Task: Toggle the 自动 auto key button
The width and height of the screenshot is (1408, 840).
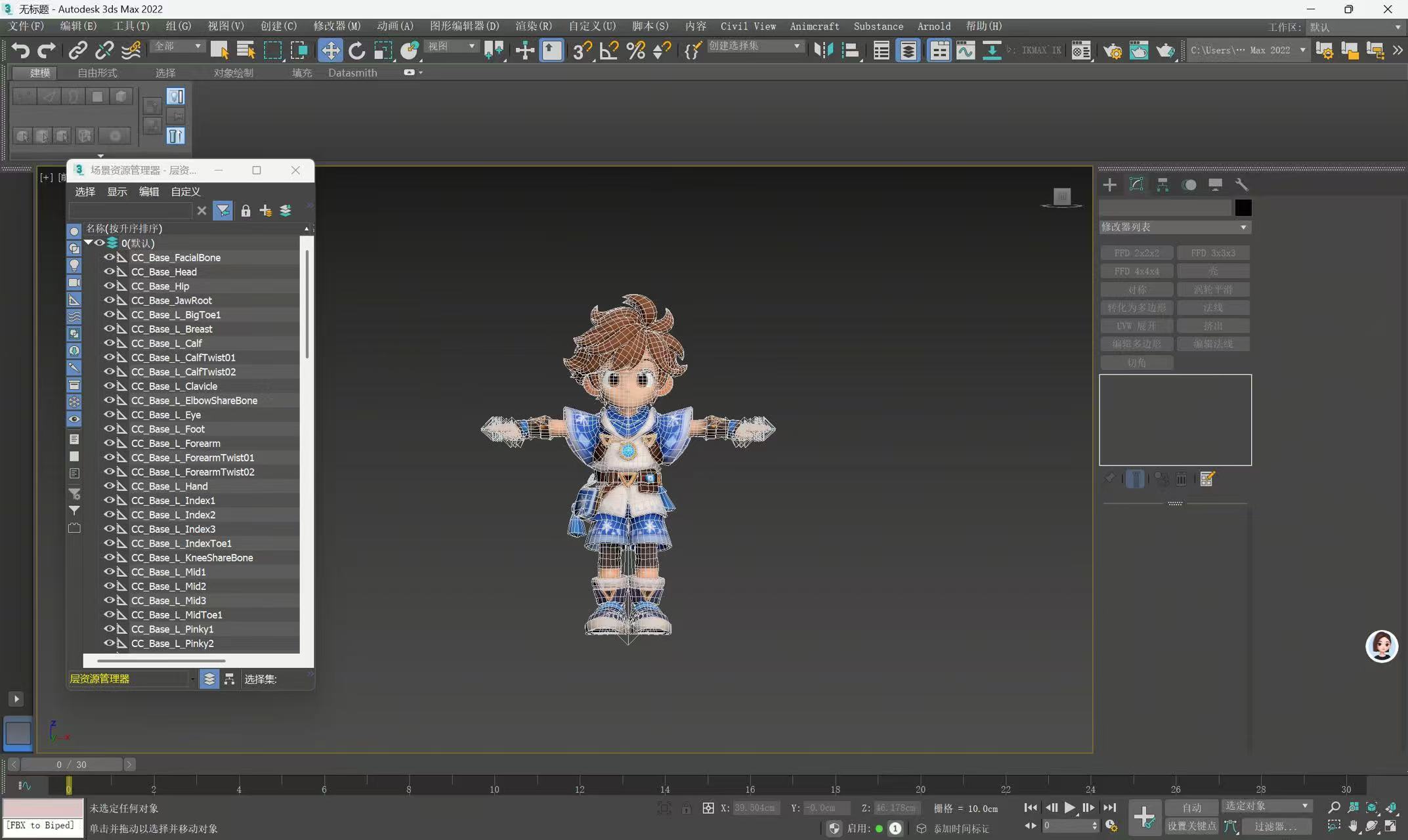Action: tap(1191, 807)
